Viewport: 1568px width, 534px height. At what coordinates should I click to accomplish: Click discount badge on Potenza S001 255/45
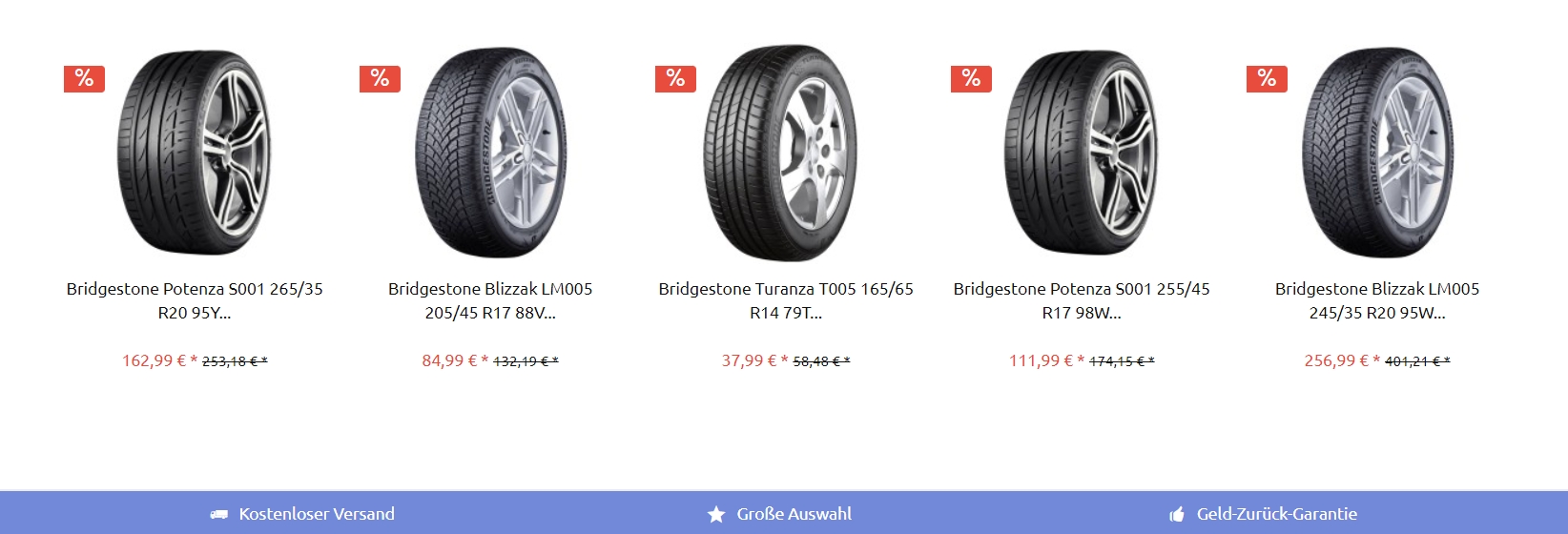[x=971, y=79]
